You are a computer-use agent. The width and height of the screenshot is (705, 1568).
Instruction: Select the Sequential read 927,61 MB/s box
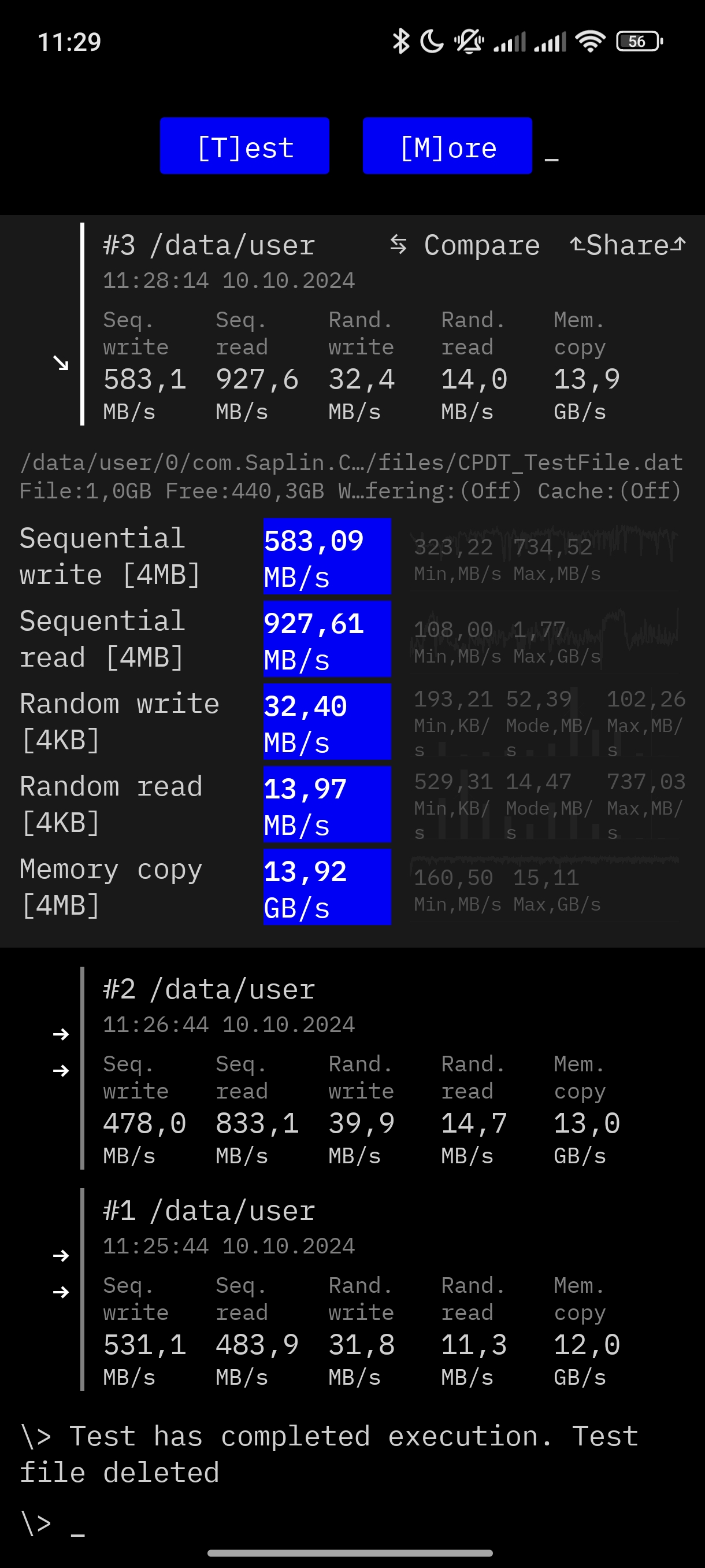coord(327,639)
